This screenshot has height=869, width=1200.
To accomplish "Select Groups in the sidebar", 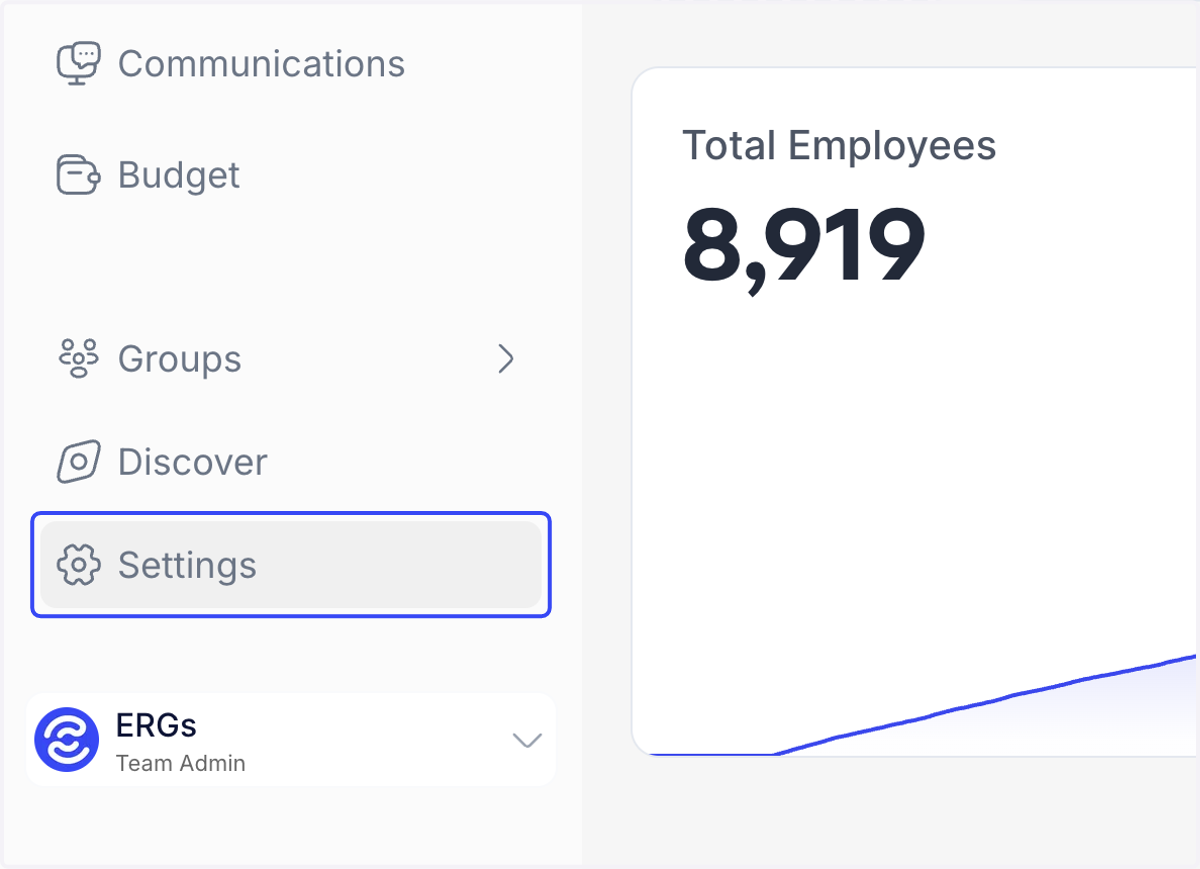I will 291,359.
